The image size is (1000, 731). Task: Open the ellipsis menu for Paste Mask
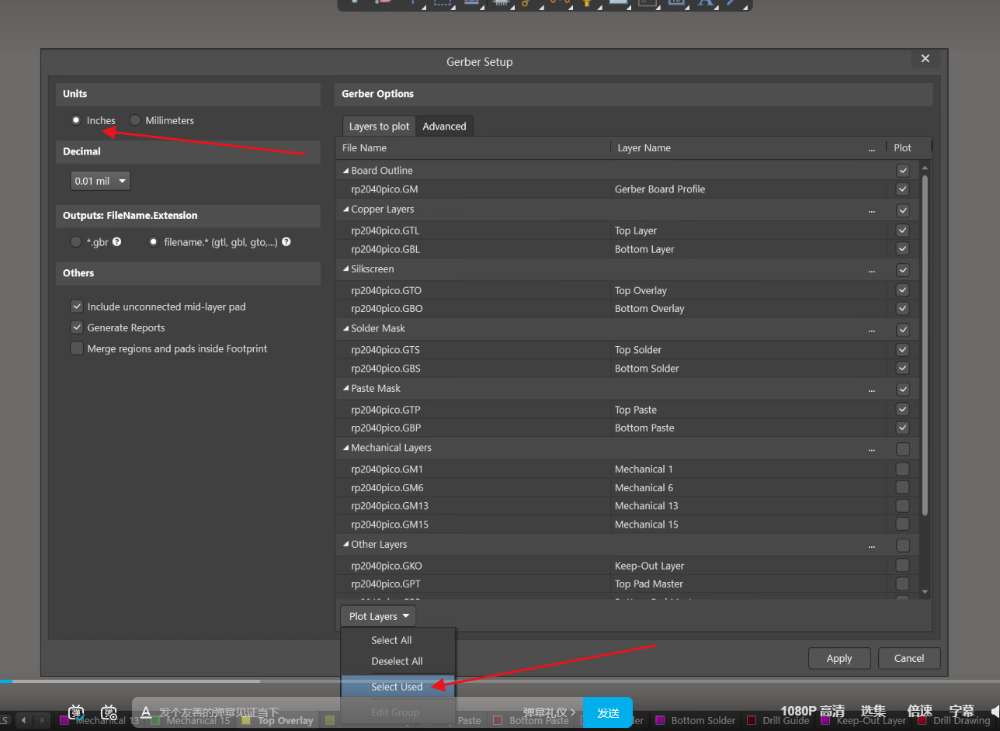pos(872,389)
